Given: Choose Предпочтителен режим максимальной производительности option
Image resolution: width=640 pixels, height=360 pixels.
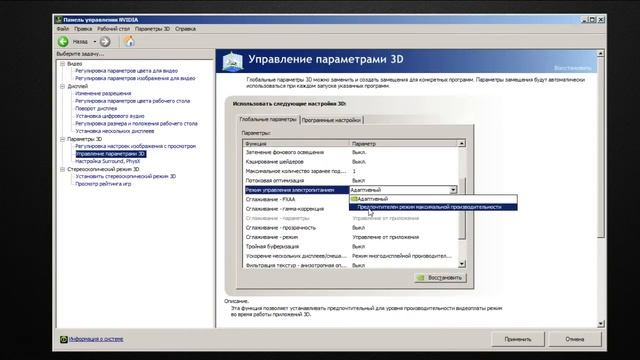Looking at the screenshot, I should pyautogui.click(x=433, y=207).
